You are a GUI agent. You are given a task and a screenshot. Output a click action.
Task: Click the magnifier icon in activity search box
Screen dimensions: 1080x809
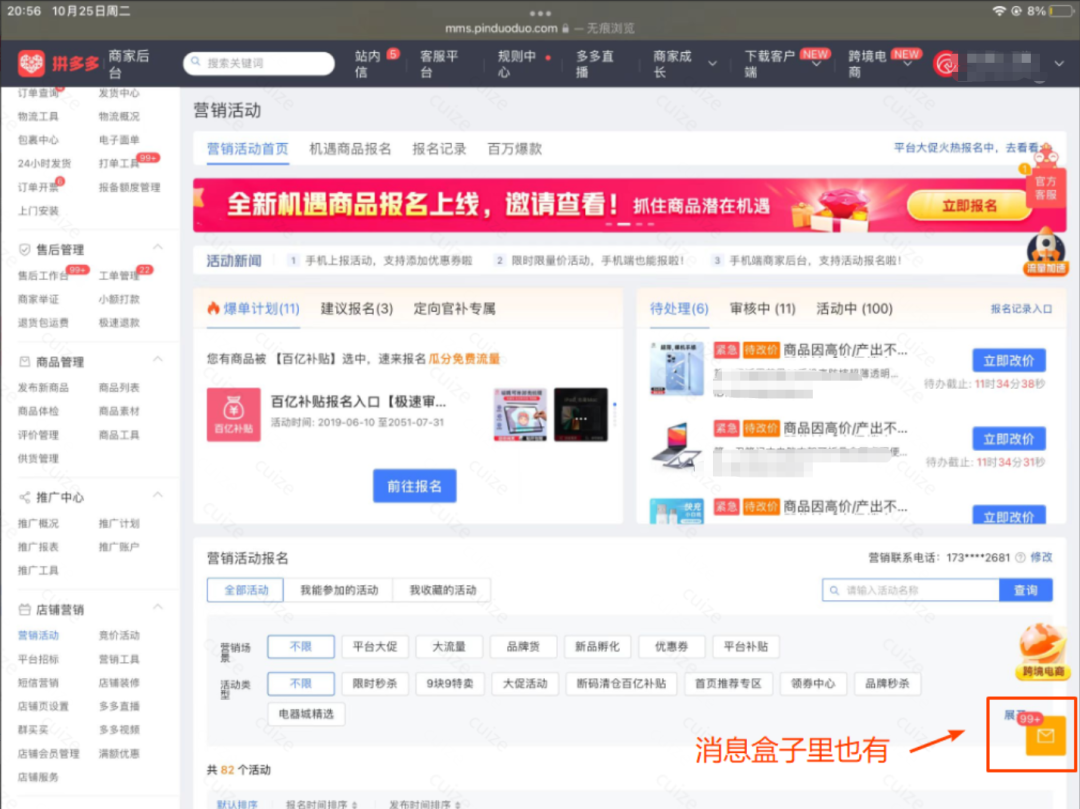[834, 590]
